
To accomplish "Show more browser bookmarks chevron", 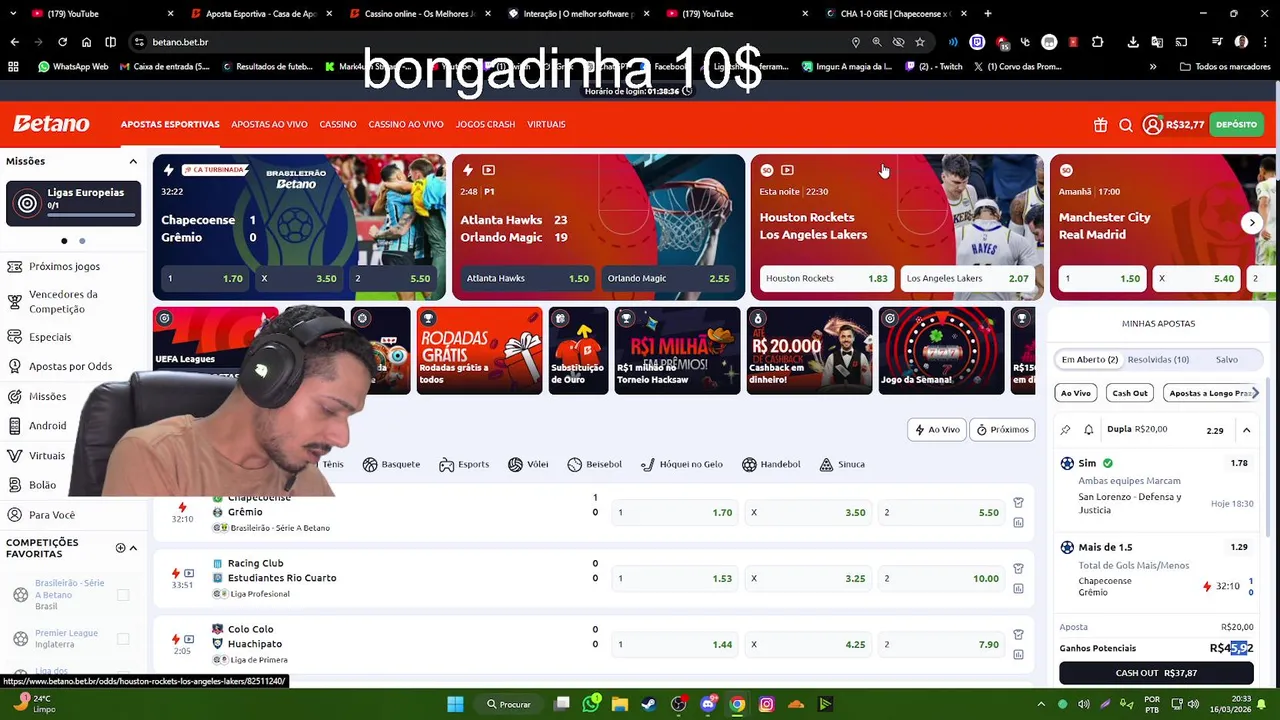I will click(1153, 67).
